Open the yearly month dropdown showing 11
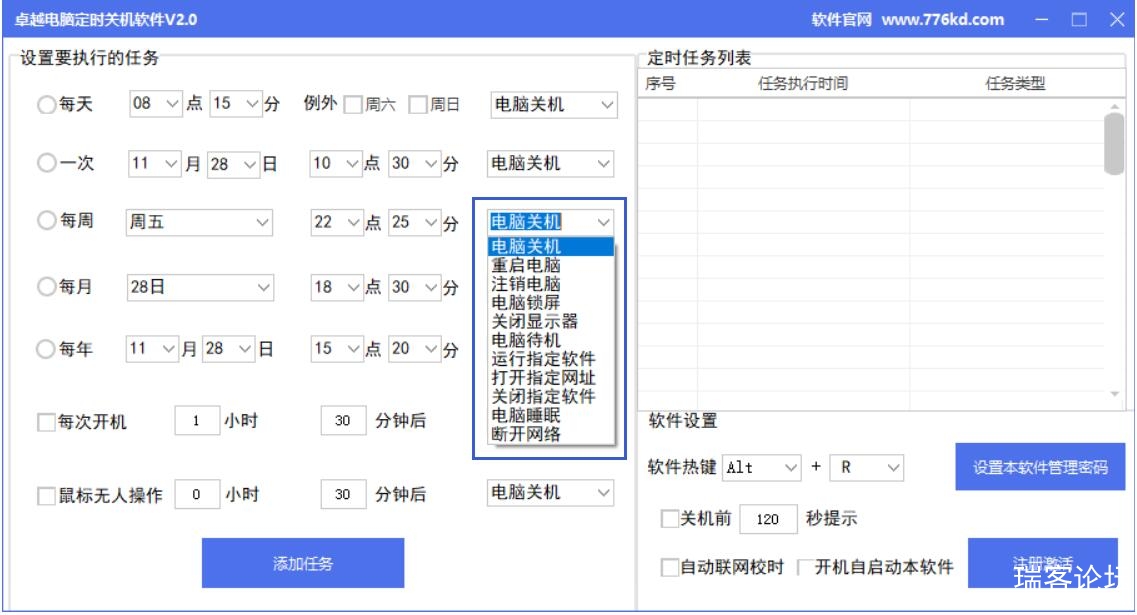Viewport: 1137px width, 615px height. pos(152,349)
